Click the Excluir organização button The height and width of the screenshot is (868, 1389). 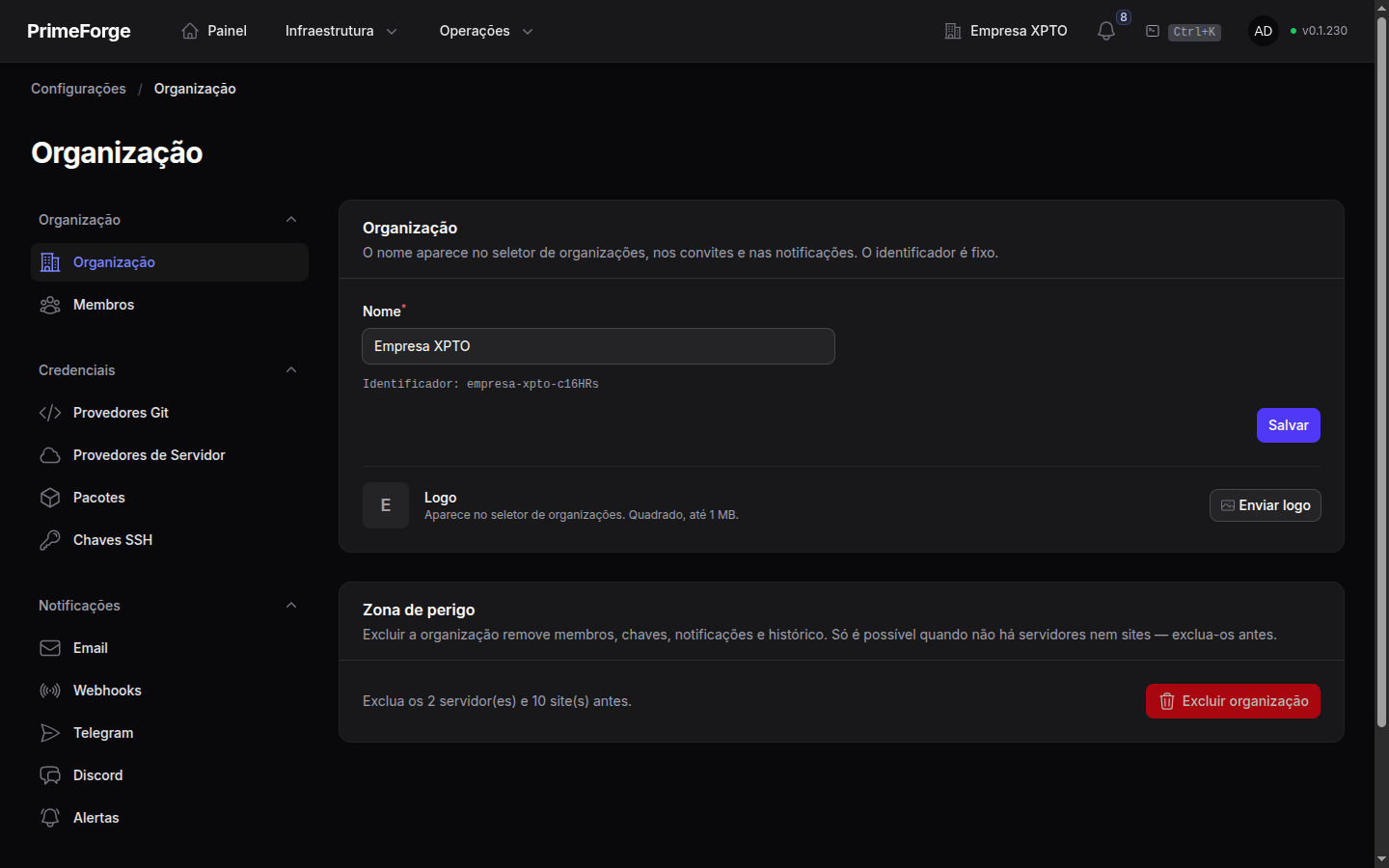click(1233, 701)
